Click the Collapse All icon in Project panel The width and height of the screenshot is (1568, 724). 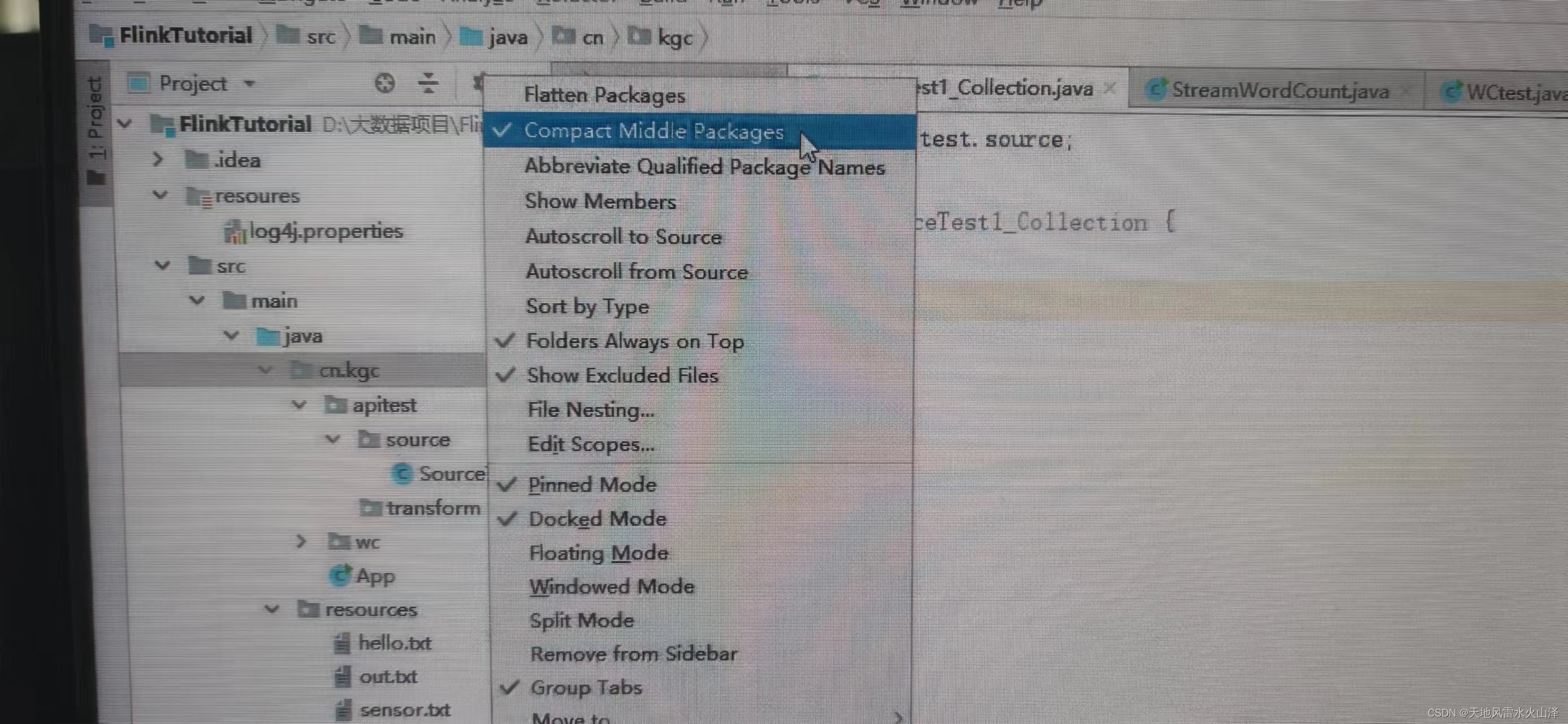[428, 83]
